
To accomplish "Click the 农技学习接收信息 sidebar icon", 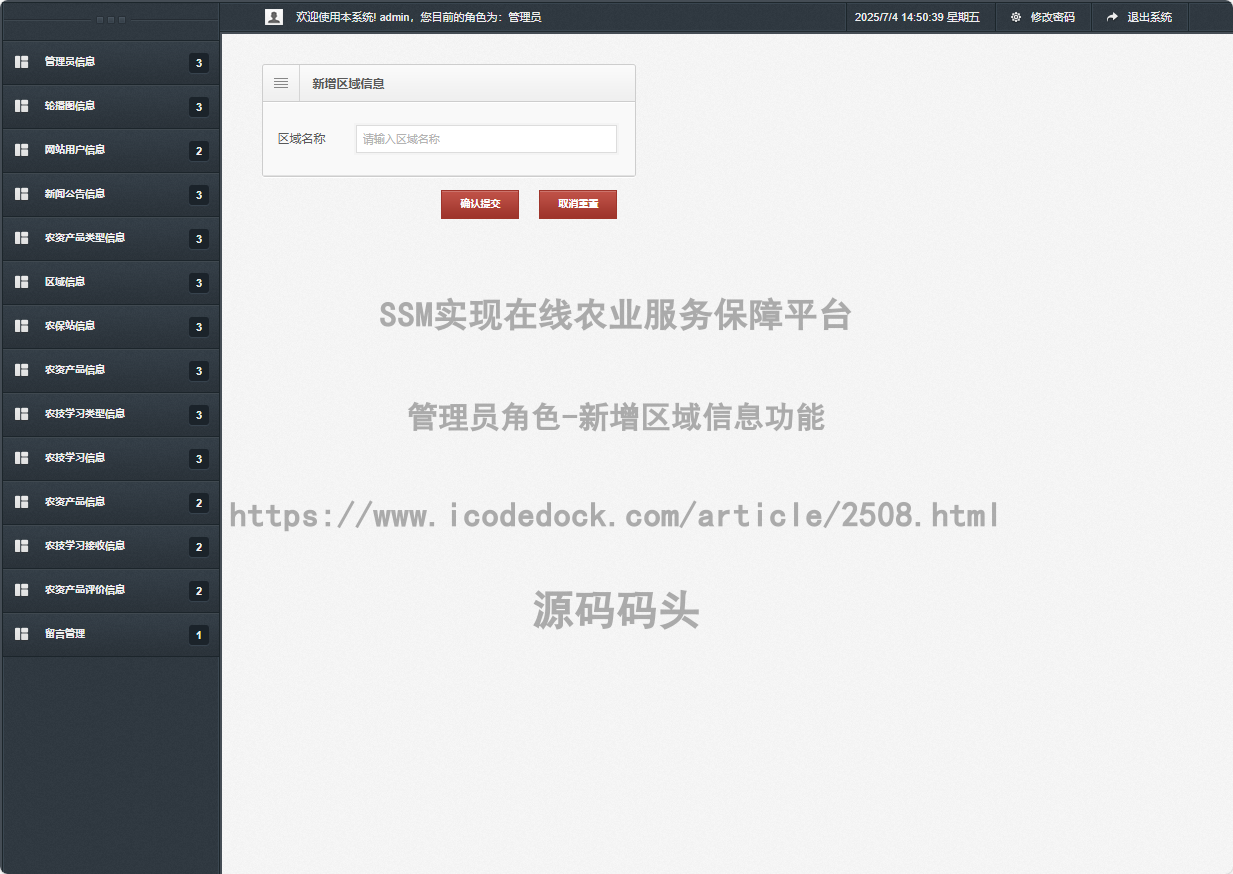I will click(21, 546).
